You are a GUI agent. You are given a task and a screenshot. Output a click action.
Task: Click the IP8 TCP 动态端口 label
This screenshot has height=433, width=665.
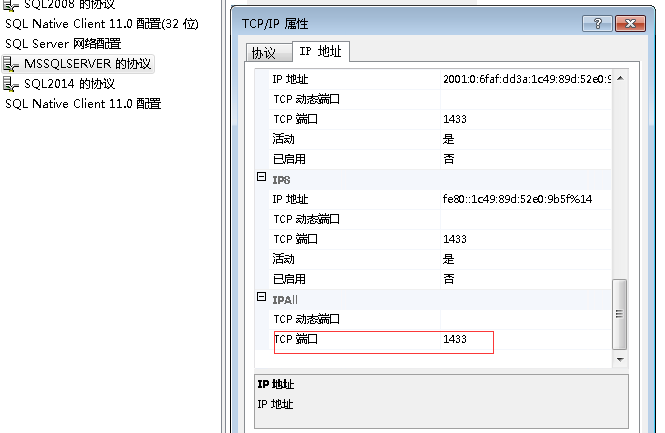pyautogui.click(x=306, y=219)
